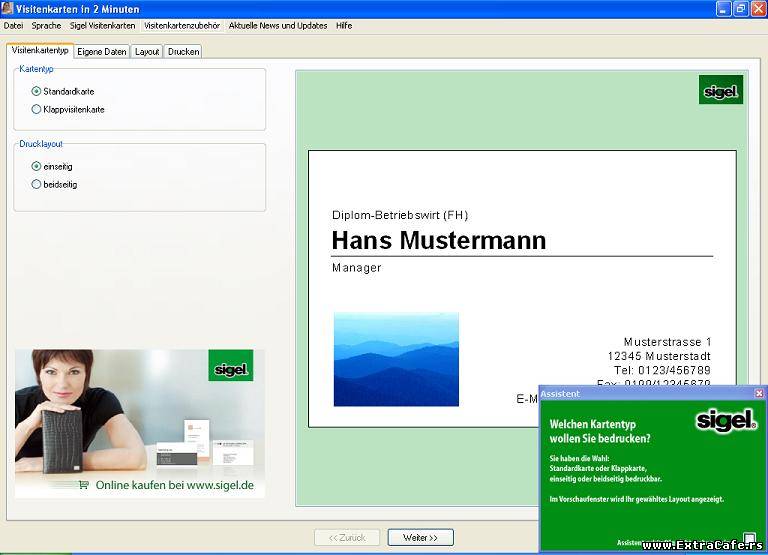Click the shopping cart icon in the ad

coord(84,485)
